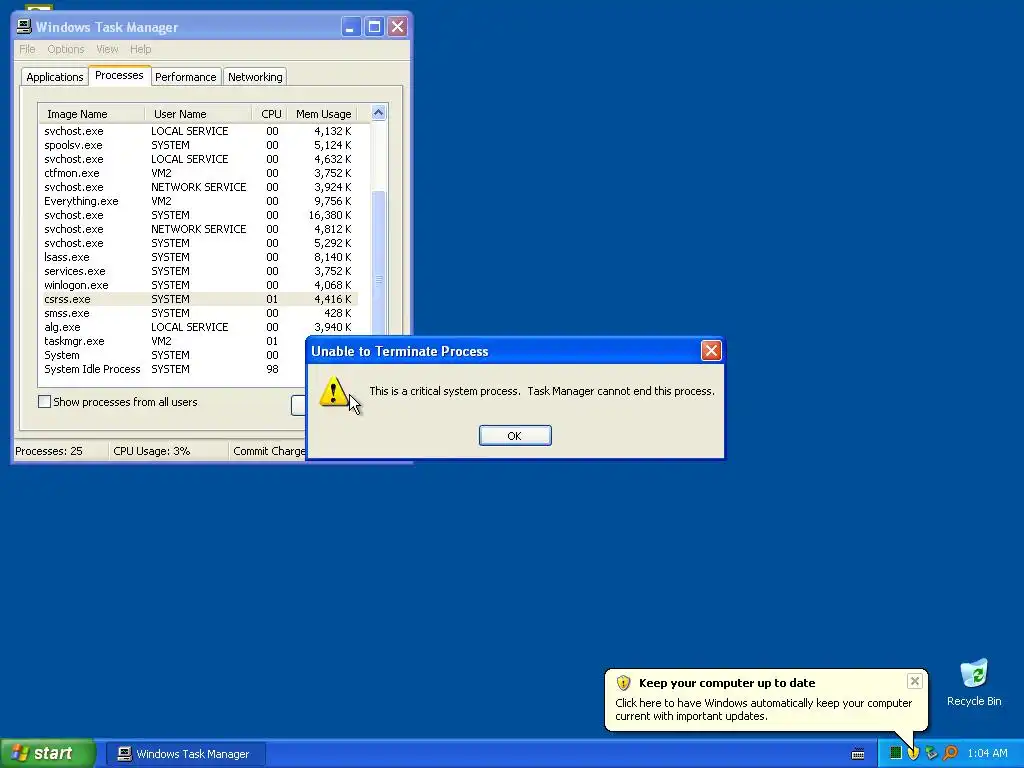The width and height of the screenshot is (1024, 768).
Task: Select the winlogon.exe process
Action: click(x=198, y=285)
